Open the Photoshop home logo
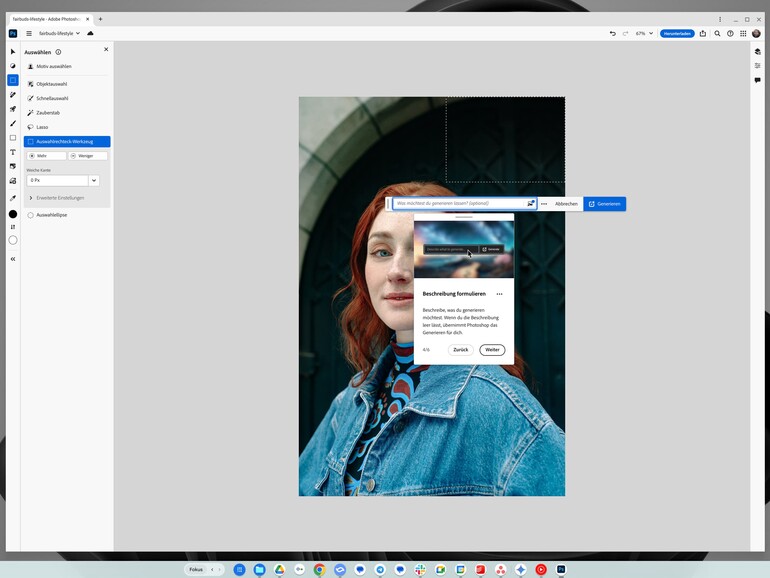Screen dimensions: 770x578 (13, 33)
